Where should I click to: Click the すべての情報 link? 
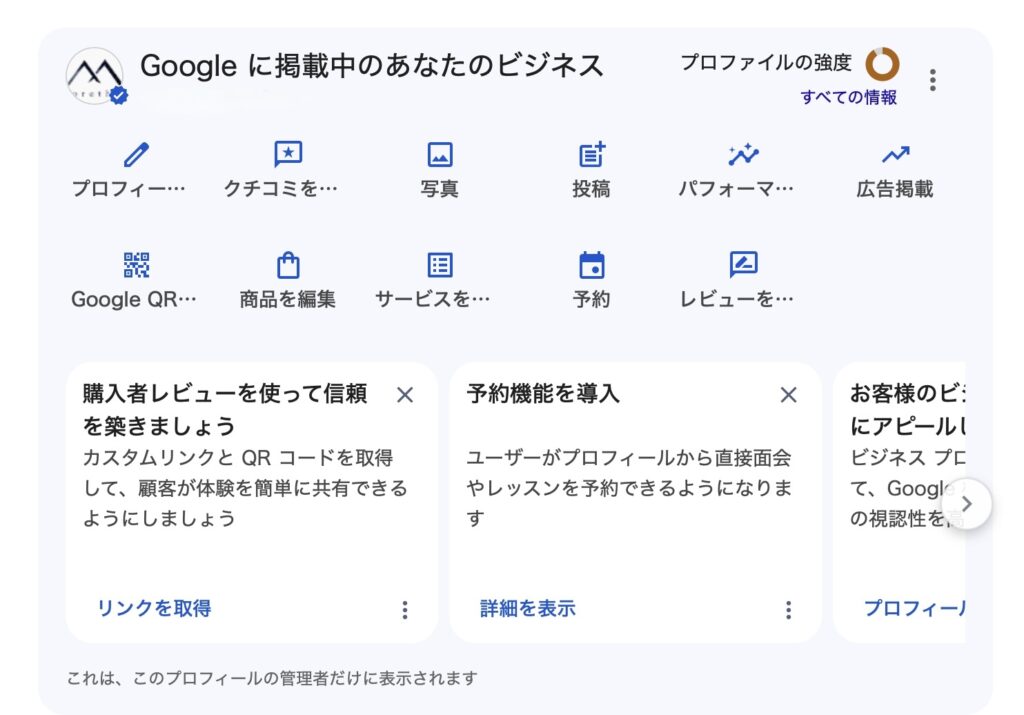pos(848,97)
